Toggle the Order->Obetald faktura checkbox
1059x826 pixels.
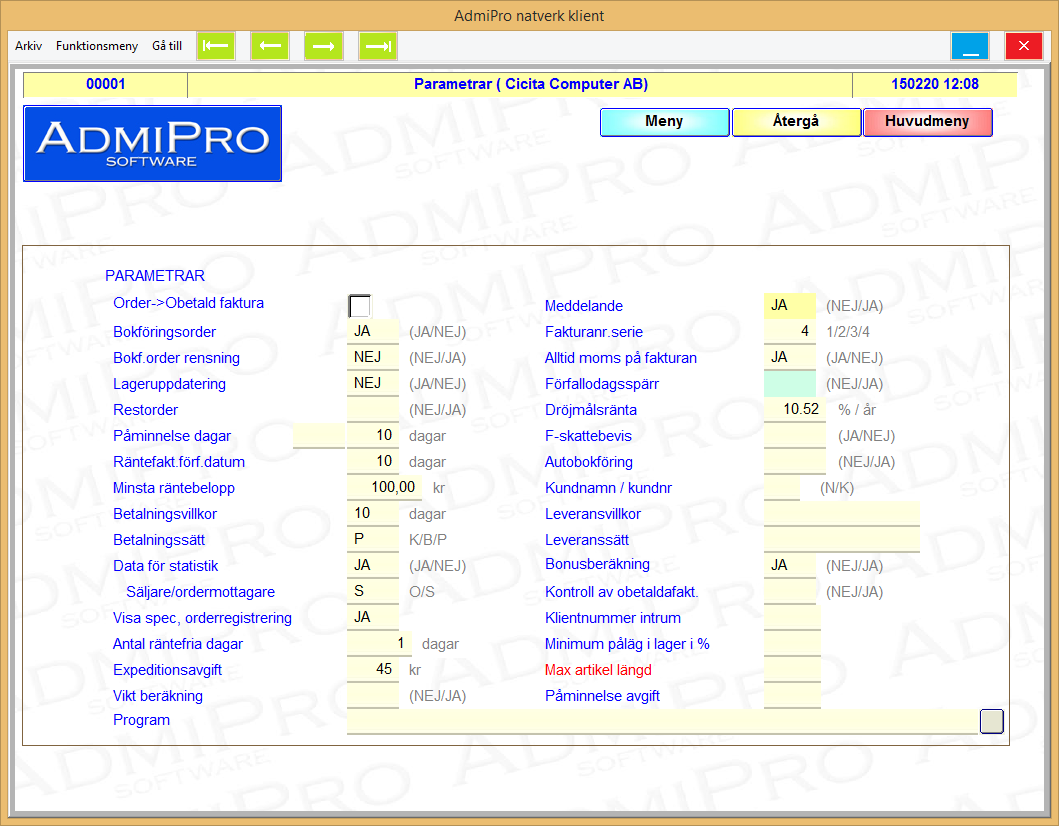point(359,306)
